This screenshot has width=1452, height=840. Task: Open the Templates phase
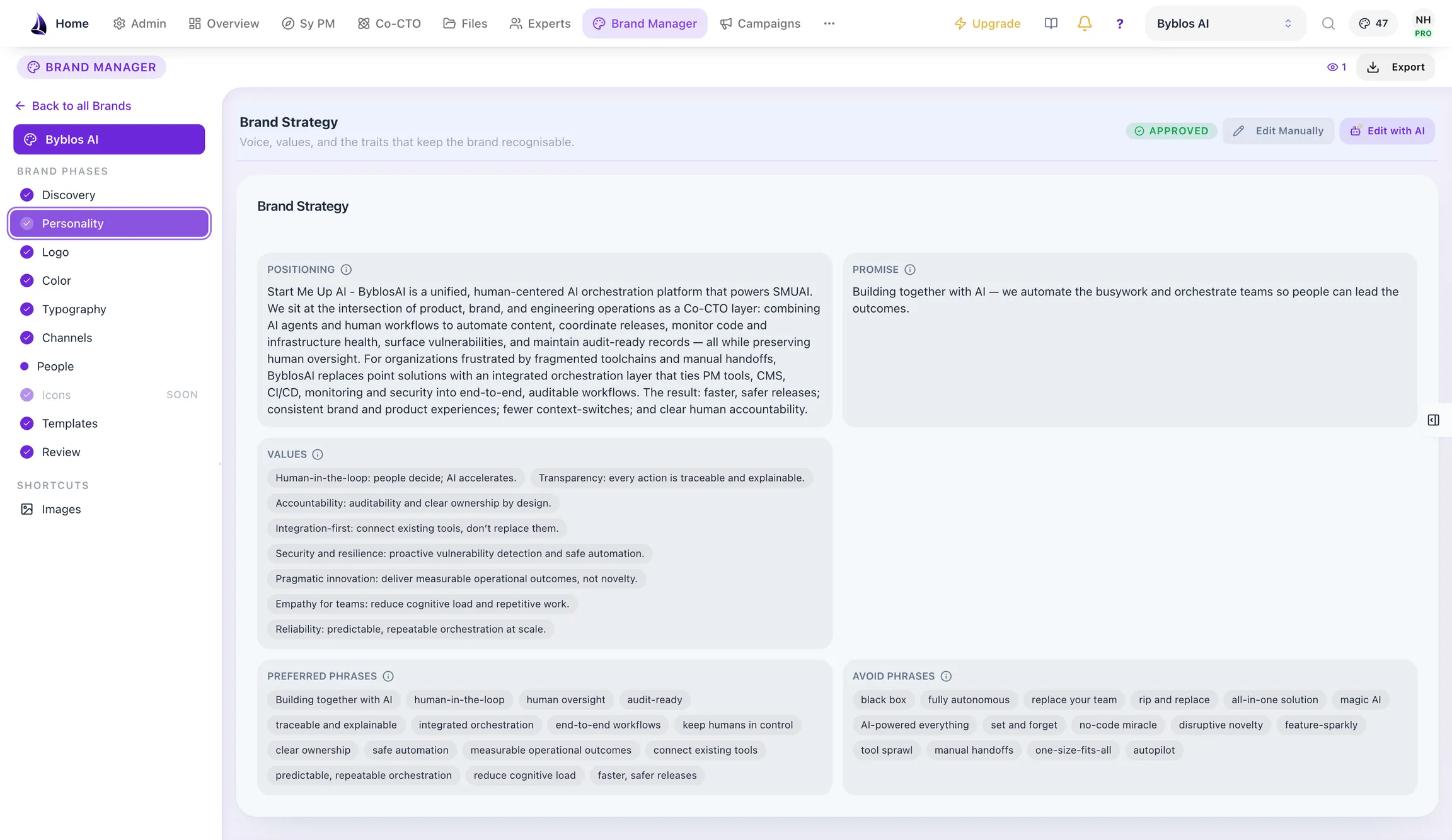[x=109, y=423]
